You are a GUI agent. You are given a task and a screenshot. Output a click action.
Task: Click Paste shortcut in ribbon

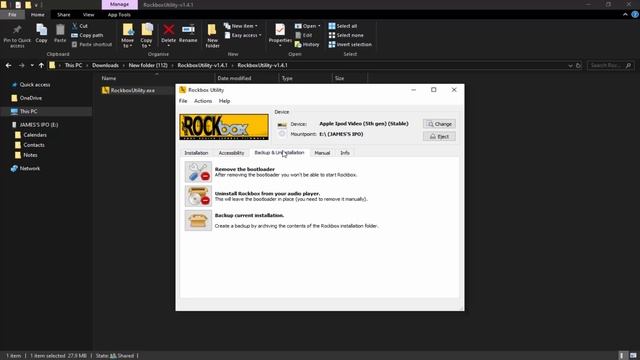pyautogui.click(x=92, y=44)
